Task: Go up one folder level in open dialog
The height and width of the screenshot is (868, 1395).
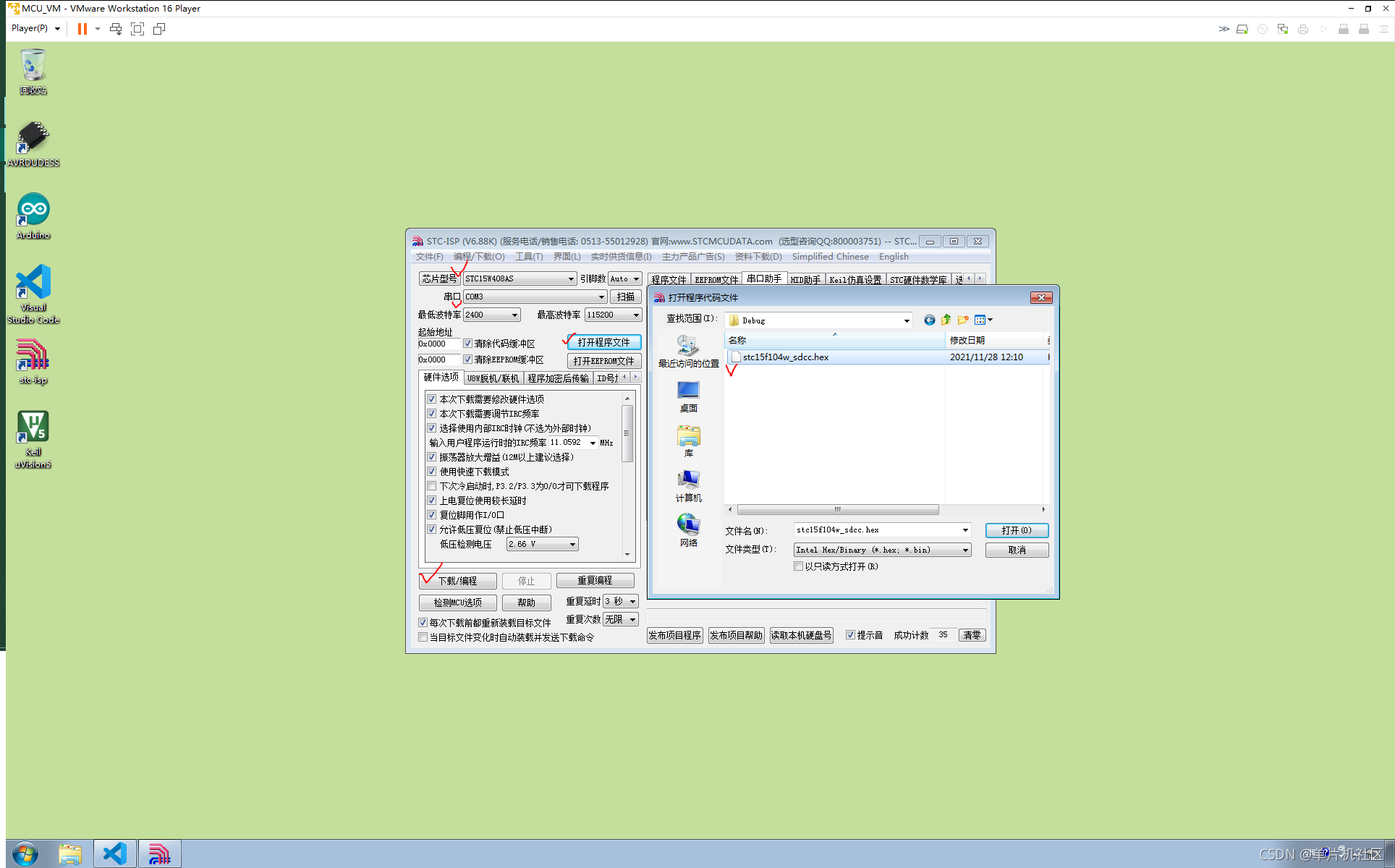Action: [946, 320]
